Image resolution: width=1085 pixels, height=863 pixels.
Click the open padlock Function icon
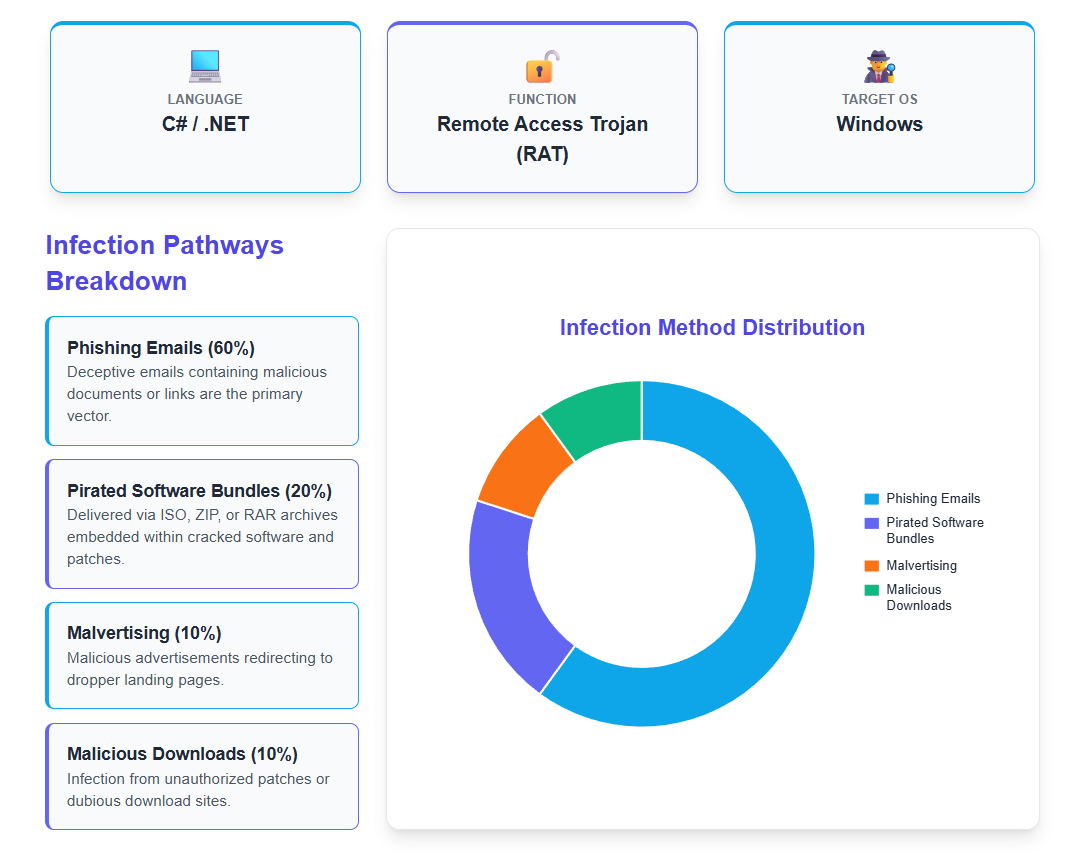click(x=542, y=67)
